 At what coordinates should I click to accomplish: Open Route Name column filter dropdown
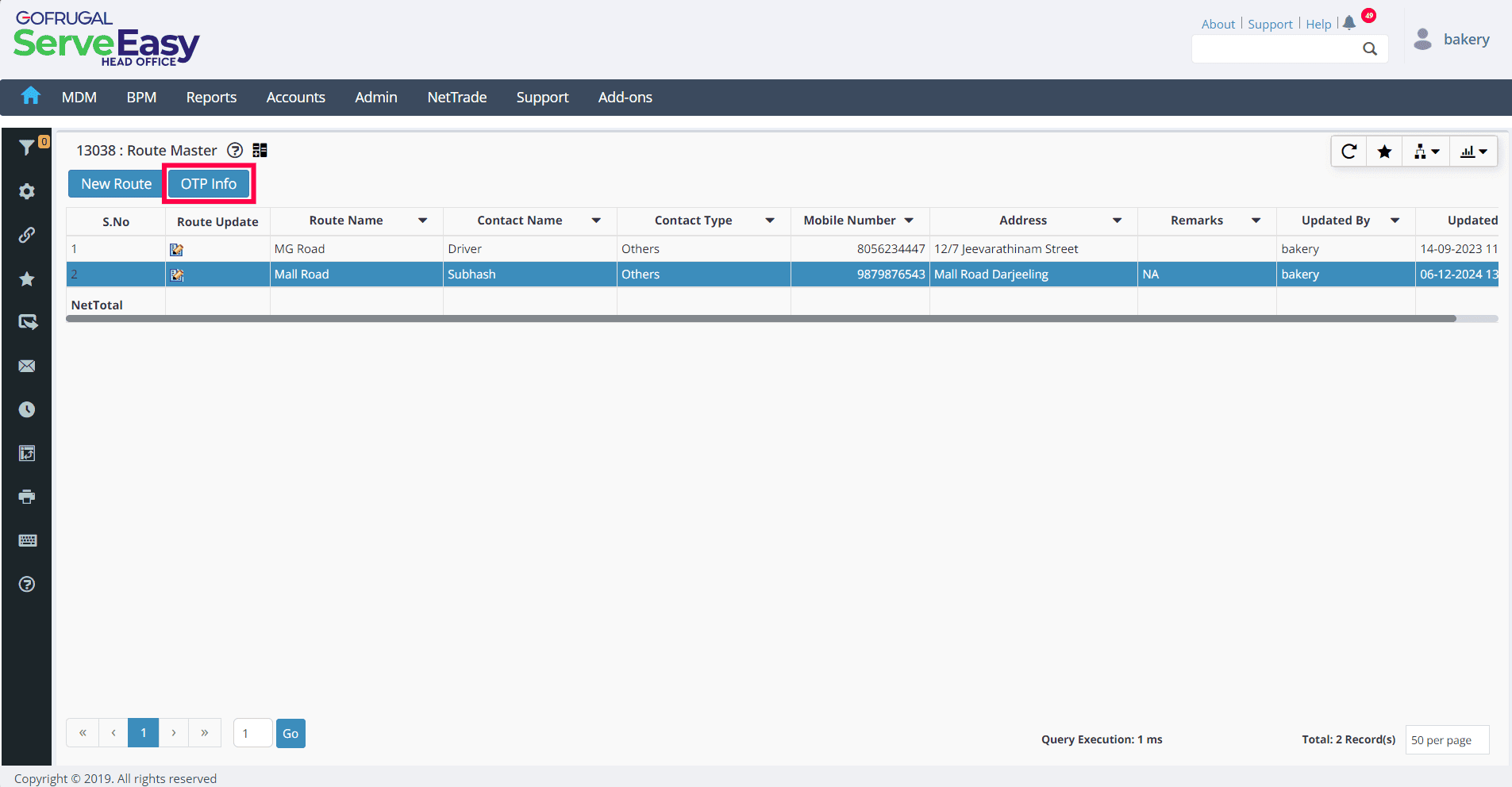coord(423,221)
